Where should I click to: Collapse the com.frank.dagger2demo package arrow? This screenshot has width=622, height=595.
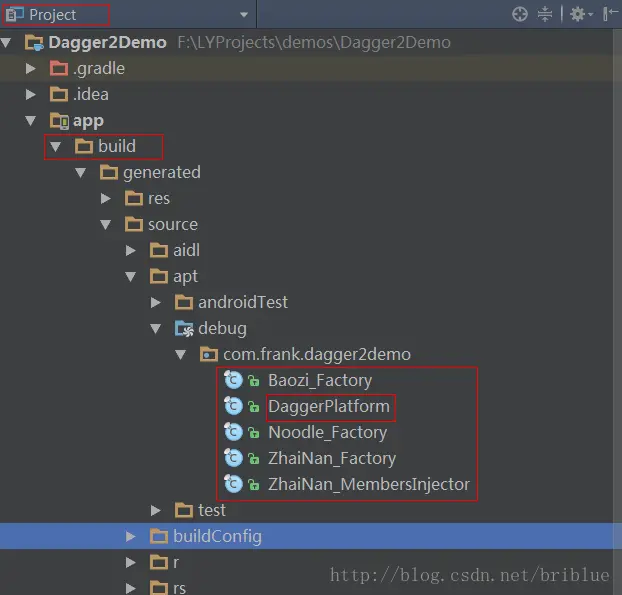click(180, 354)
